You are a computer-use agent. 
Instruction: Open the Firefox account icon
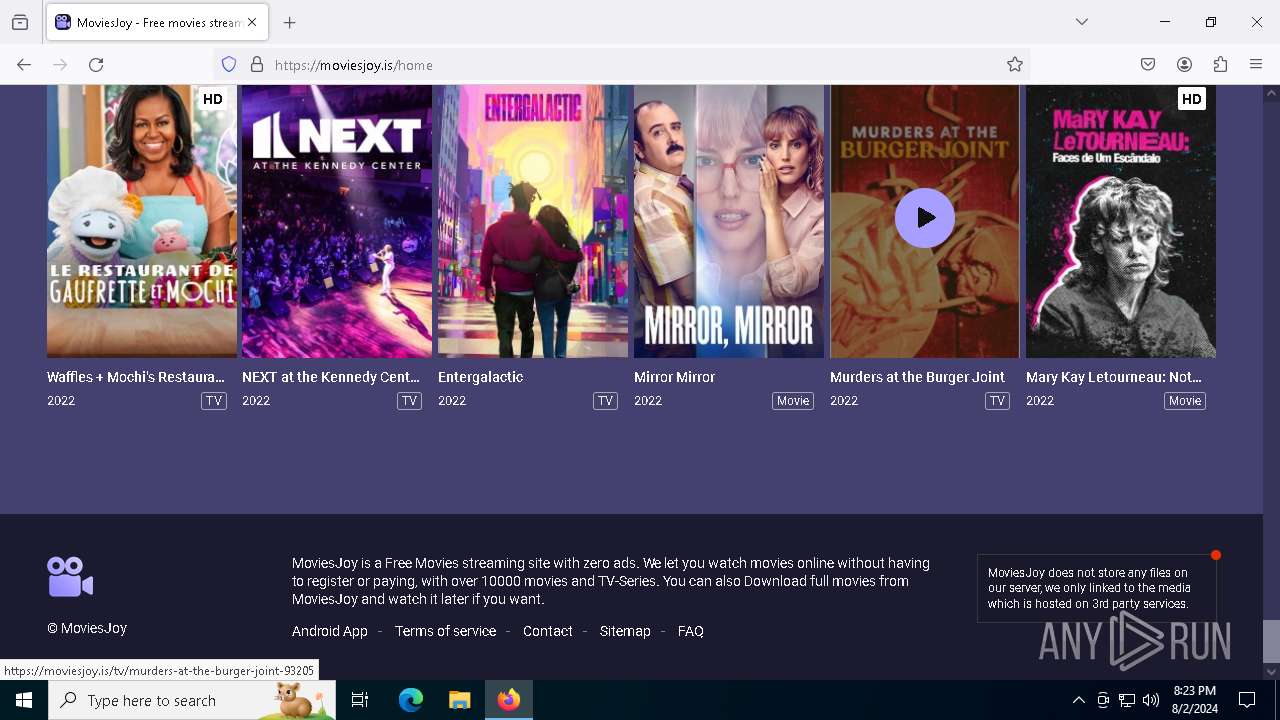1184,65
